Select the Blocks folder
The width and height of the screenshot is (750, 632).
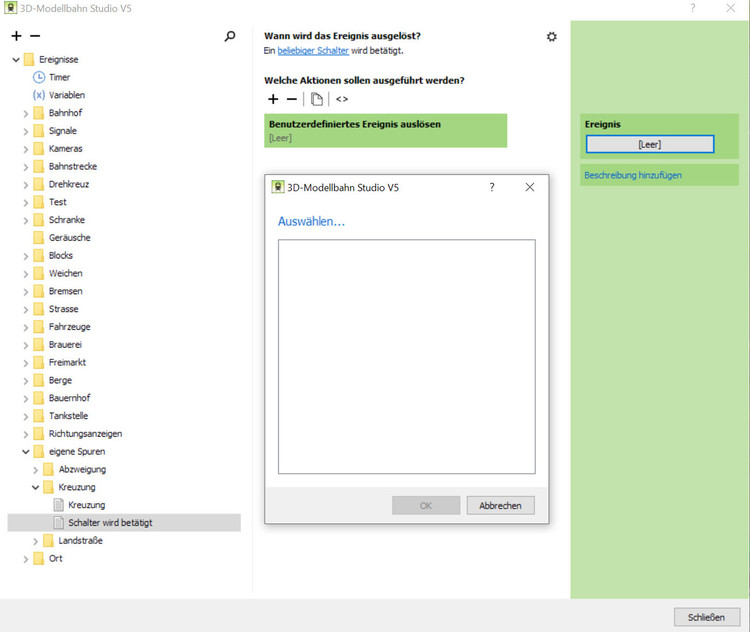coord(61,255)
